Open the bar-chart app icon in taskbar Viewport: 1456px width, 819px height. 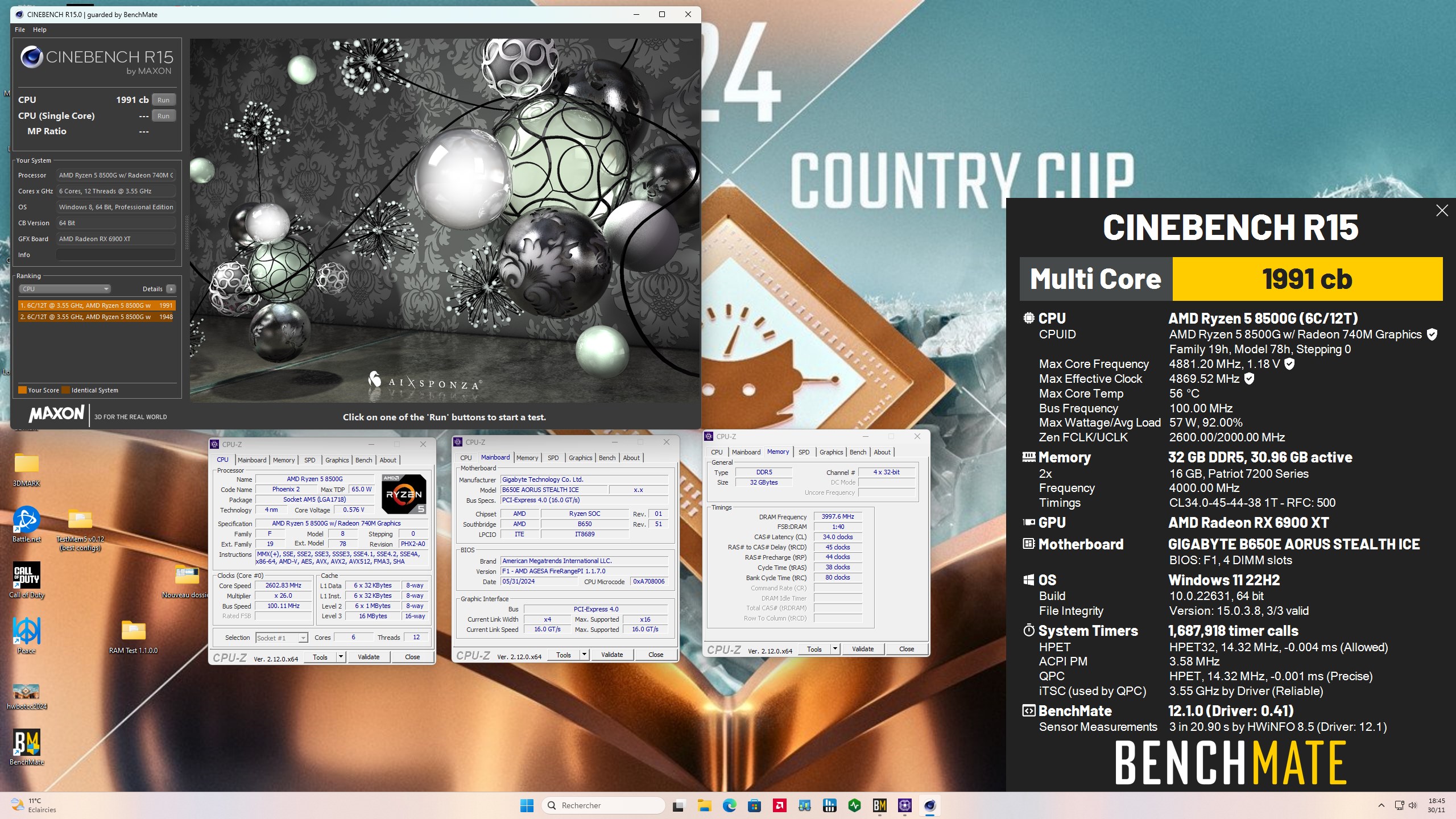tap(829, 805)
